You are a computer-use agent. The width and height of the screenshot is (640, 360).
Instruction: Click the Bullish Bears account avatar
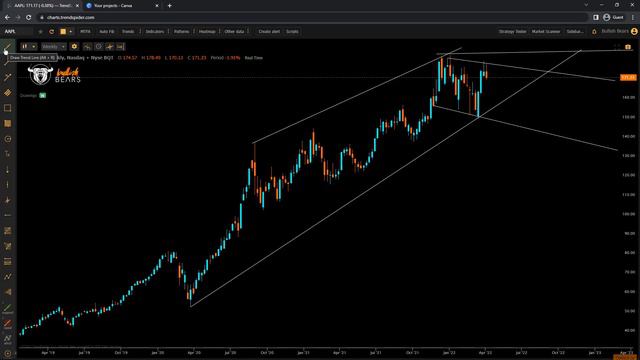coord(634,31)
